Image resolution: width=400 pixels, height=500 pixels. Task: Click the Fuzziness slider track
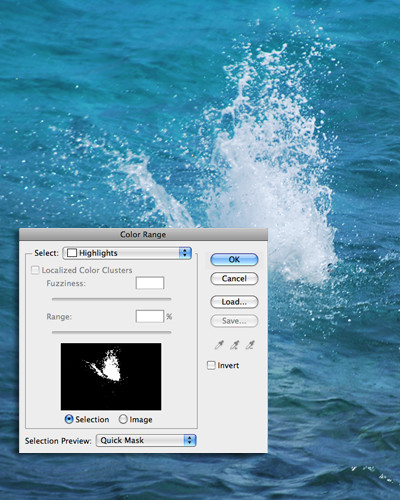click(111, 299)
